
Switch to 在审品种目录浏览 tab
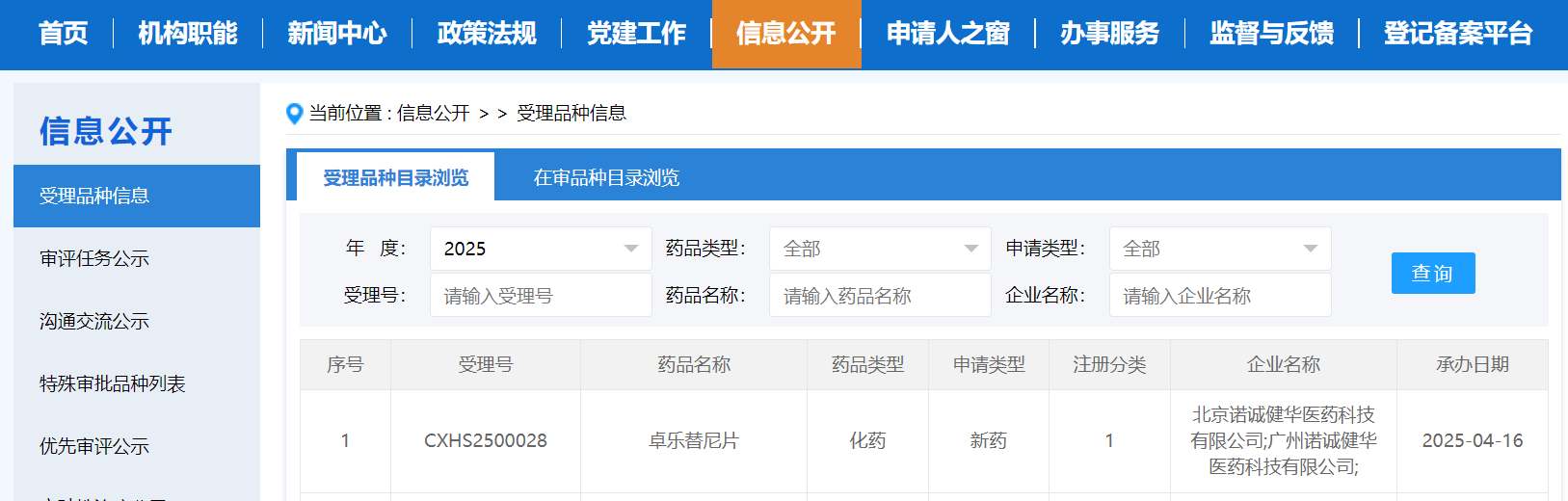click(x=606, y=177)
